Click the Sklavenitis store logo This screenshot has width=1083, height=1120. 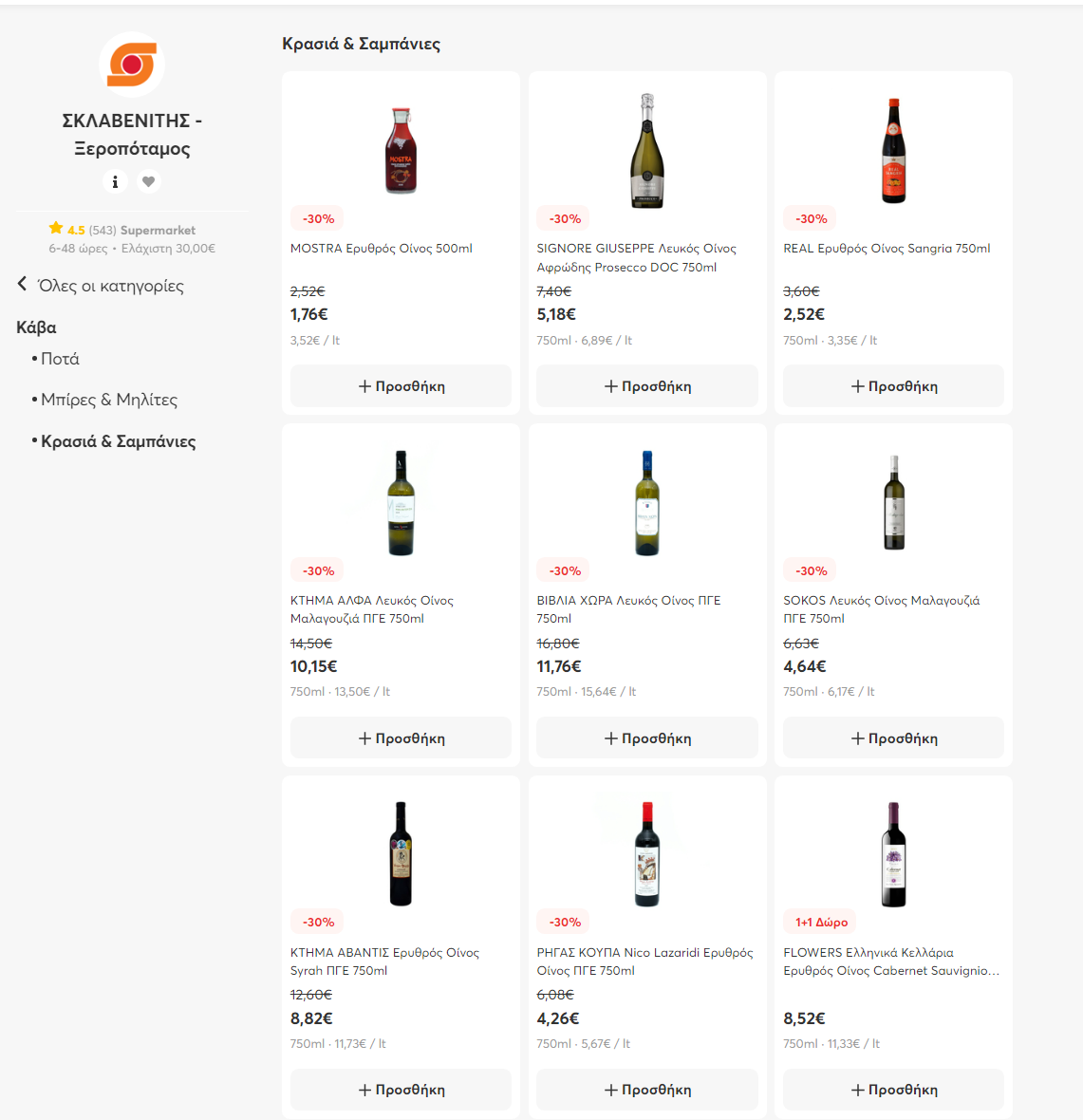click(132, 65)
